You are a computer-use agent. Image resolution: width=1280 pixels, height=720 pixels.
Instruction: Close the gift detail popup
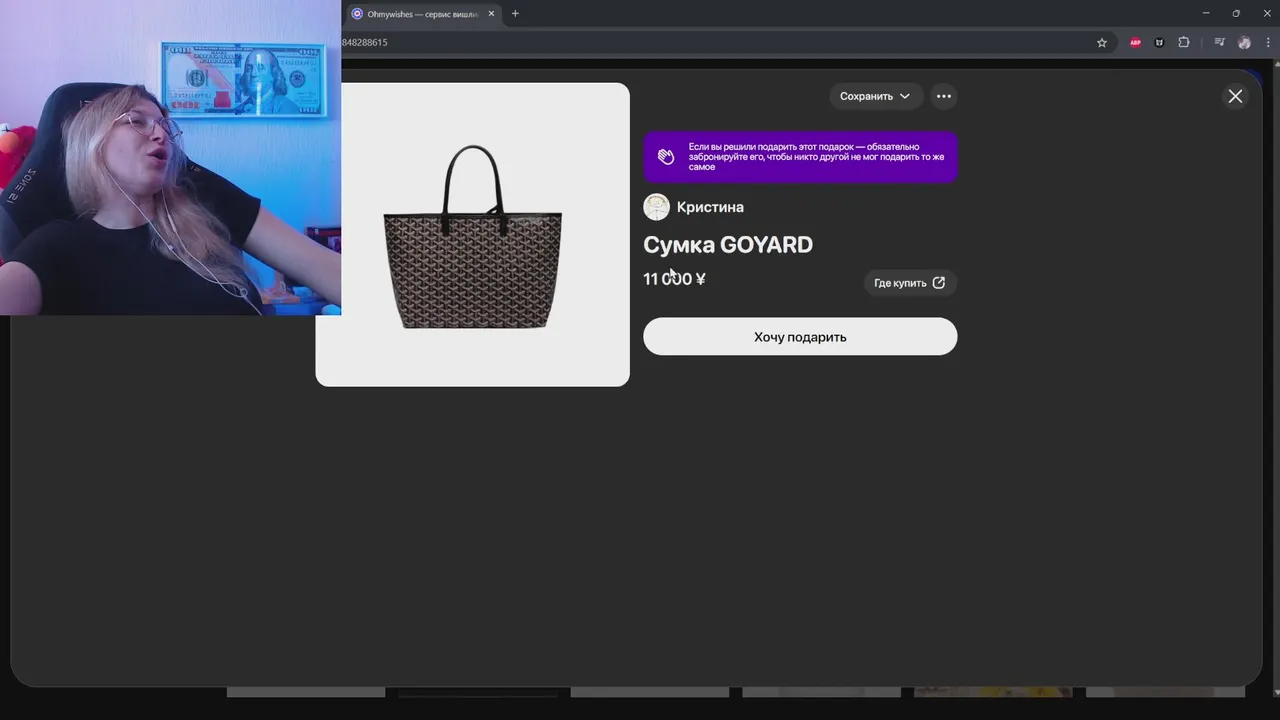pyautogui.click(x=1235, y=96)
